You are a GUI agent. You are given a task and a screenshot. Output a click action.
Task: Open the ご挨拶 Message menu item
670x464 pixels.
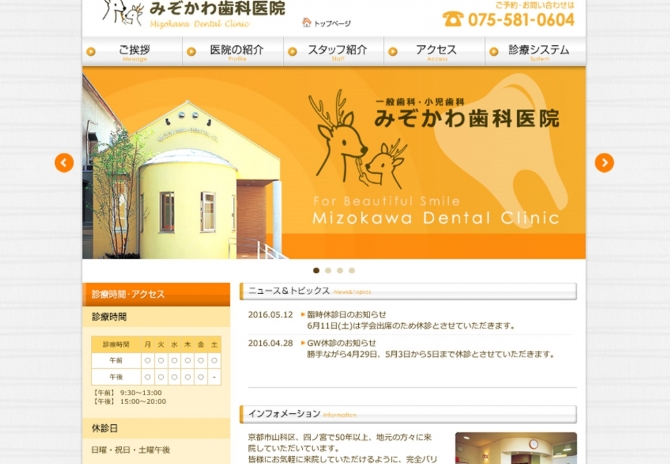132,51
